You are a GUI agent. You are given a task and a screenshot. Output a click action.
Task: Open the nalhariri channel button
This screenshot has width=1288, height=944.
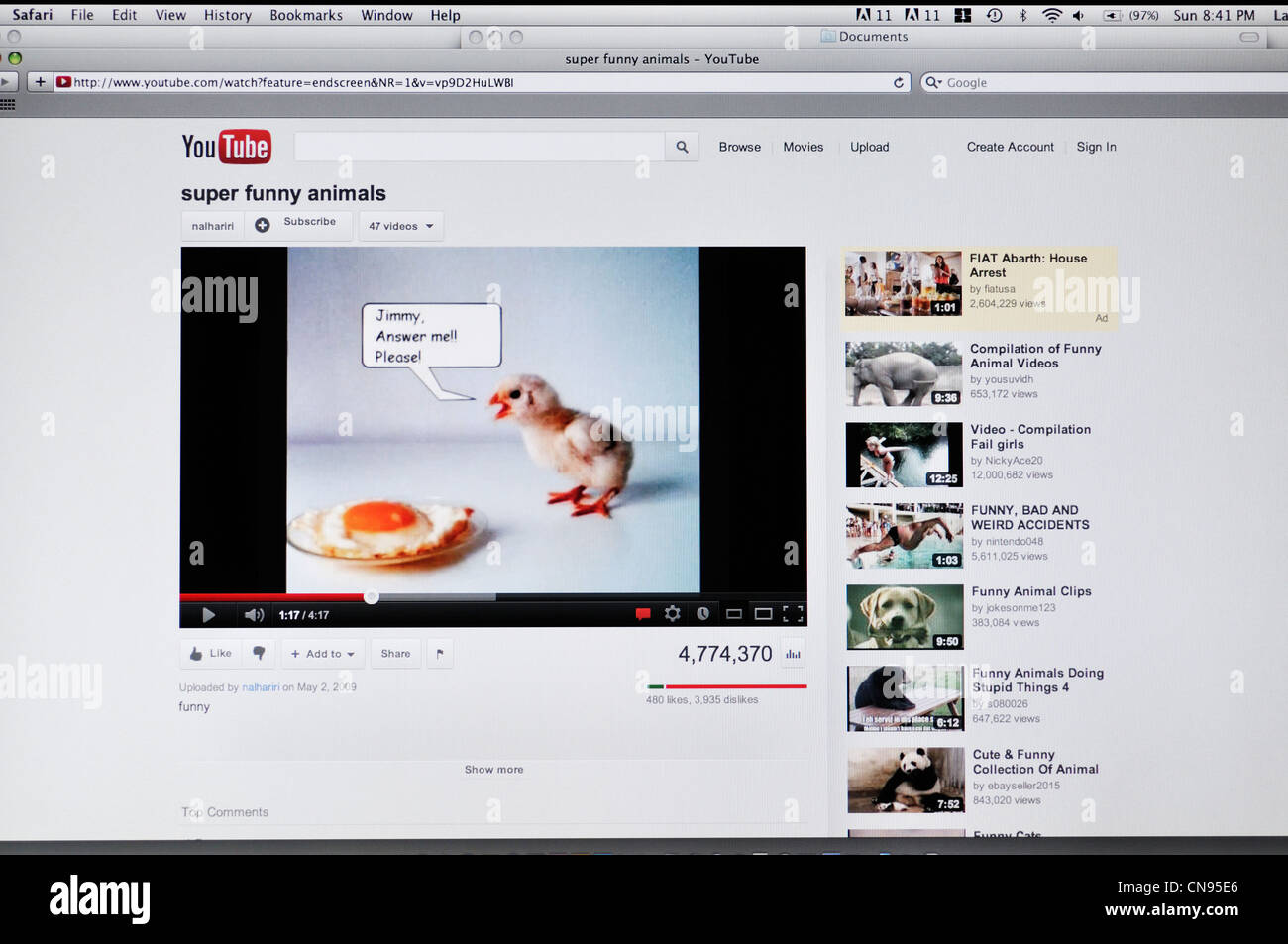click(x=212, y=226)
